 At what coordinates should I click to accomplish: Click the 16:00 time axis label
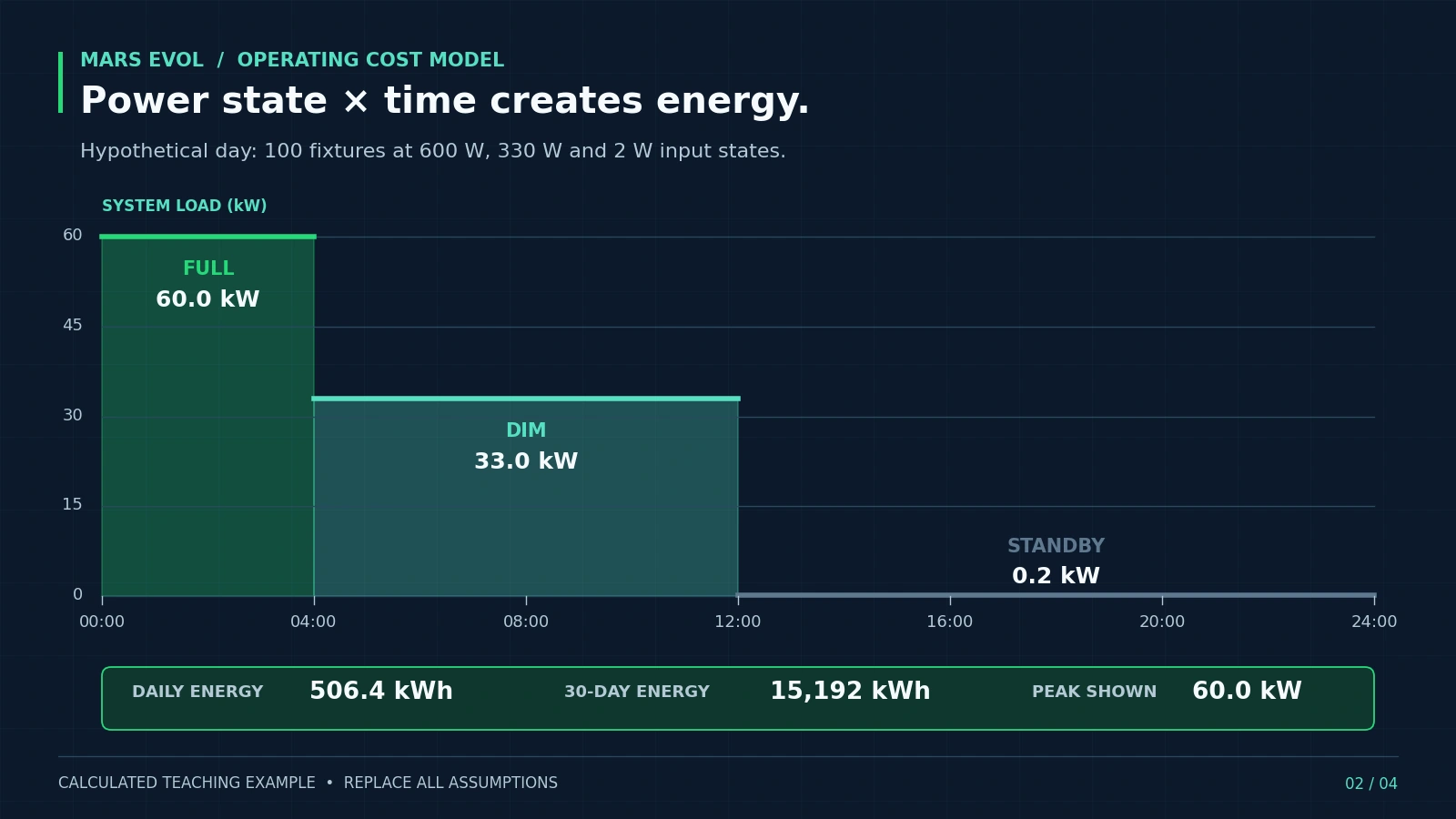tap(950, 622)
